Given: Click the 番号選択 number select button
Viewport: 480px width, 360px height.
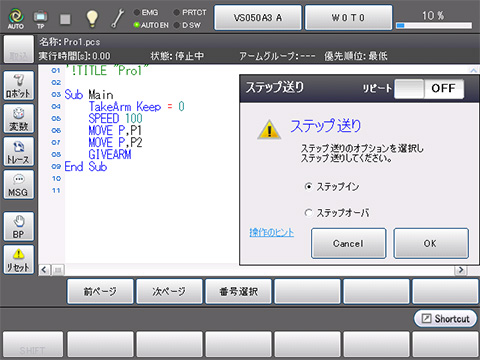Looking at the screenshot, I should coord(238,291).
